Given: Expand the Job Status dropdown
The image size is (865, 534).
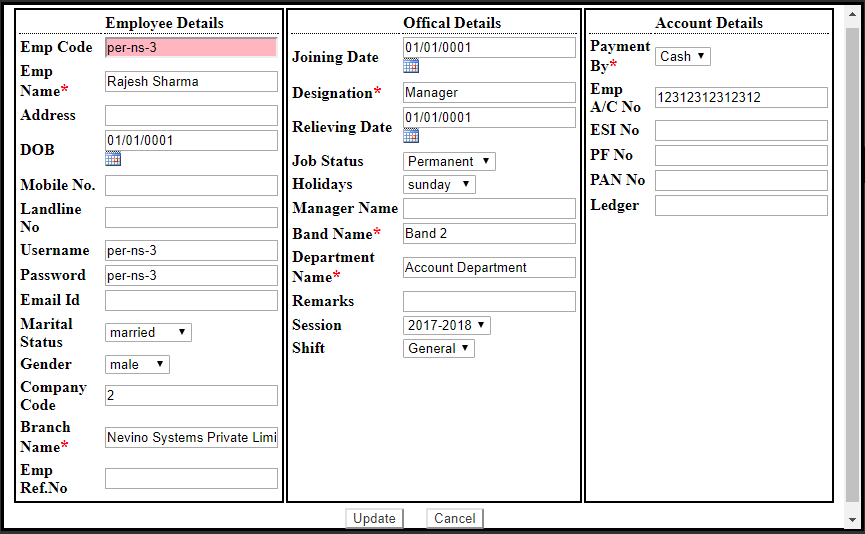Looking at the screenshot, I should click(449, 161).
